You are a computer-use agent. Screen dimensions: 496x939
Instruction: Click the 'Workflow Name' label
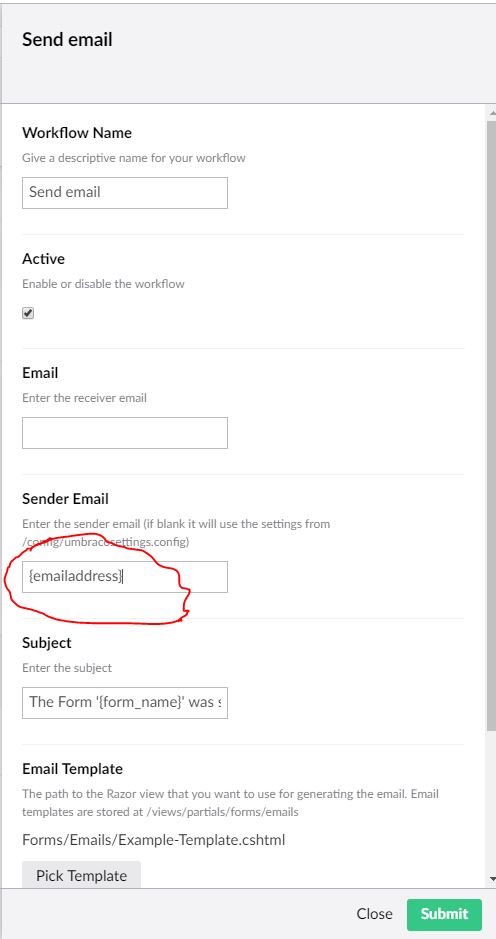click(77, 133)
